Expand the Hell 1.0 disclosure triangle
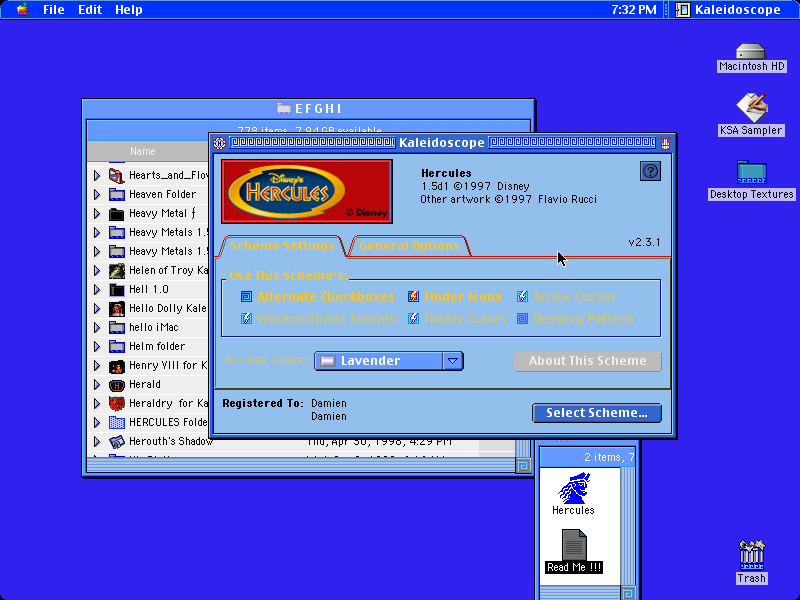Image resolution: width=800 pixels, height=600 pixels. (x=97, y=290)
